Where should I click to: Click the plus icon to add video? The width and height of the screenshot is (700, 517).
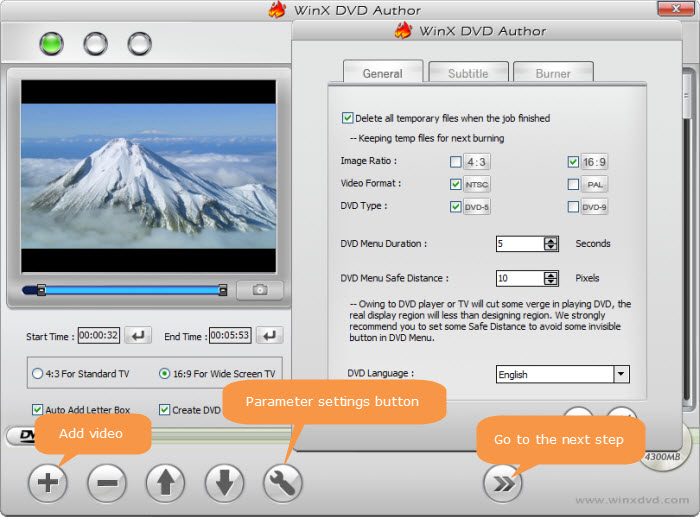47,484
